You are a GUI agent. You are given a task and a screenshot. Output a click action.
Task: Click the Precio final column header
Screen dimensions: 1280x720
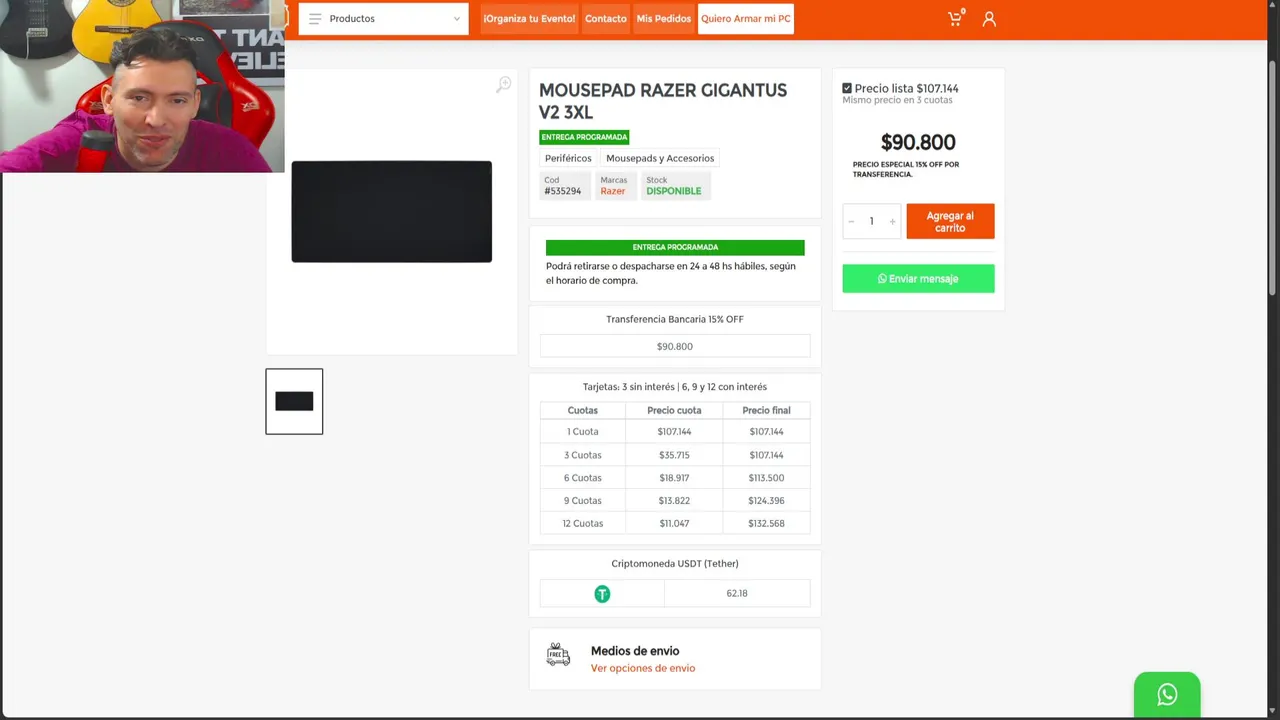pos(767,410)
